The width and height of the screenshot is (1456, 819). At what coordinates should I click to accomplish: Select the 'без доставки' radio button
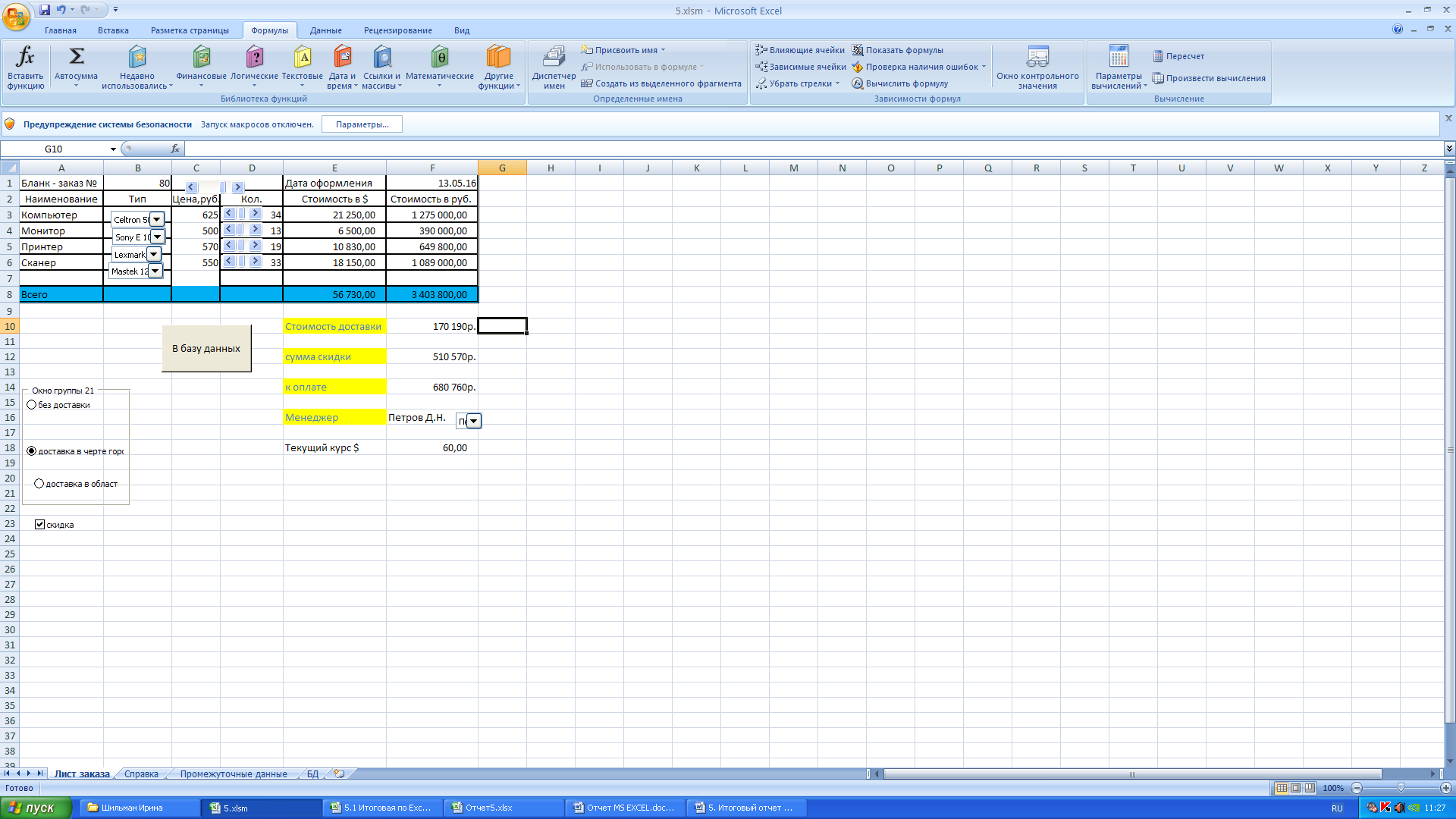point(32,405)
